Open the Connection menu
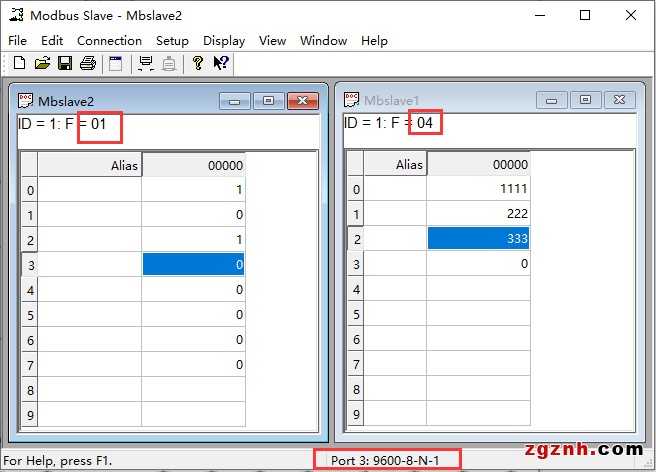This screenshot has height=472, width=656. pos(109,40)
